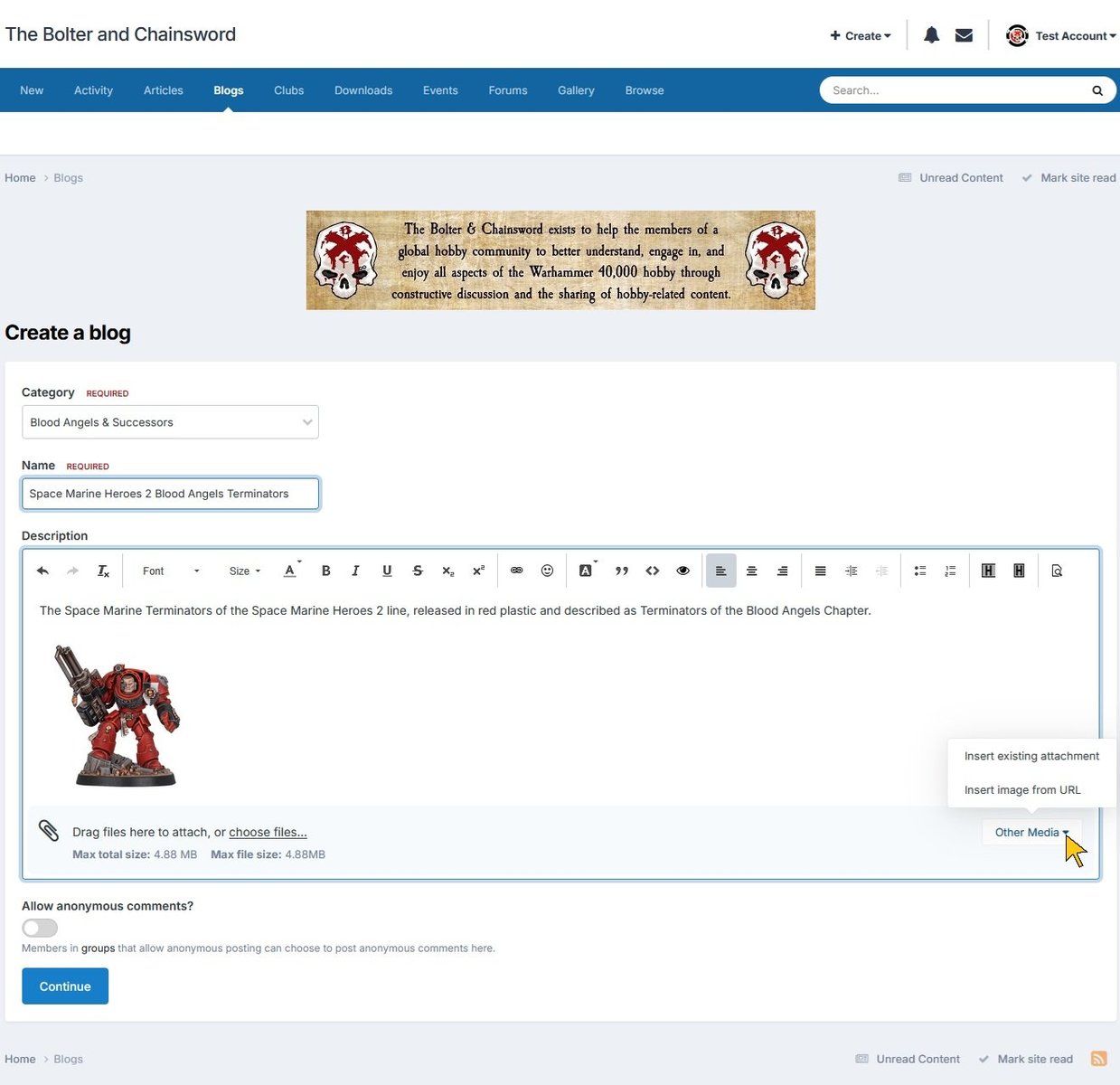Open top Unread Content link
This screenshot has height=1085, width=1120.
[x=951, y=178]
